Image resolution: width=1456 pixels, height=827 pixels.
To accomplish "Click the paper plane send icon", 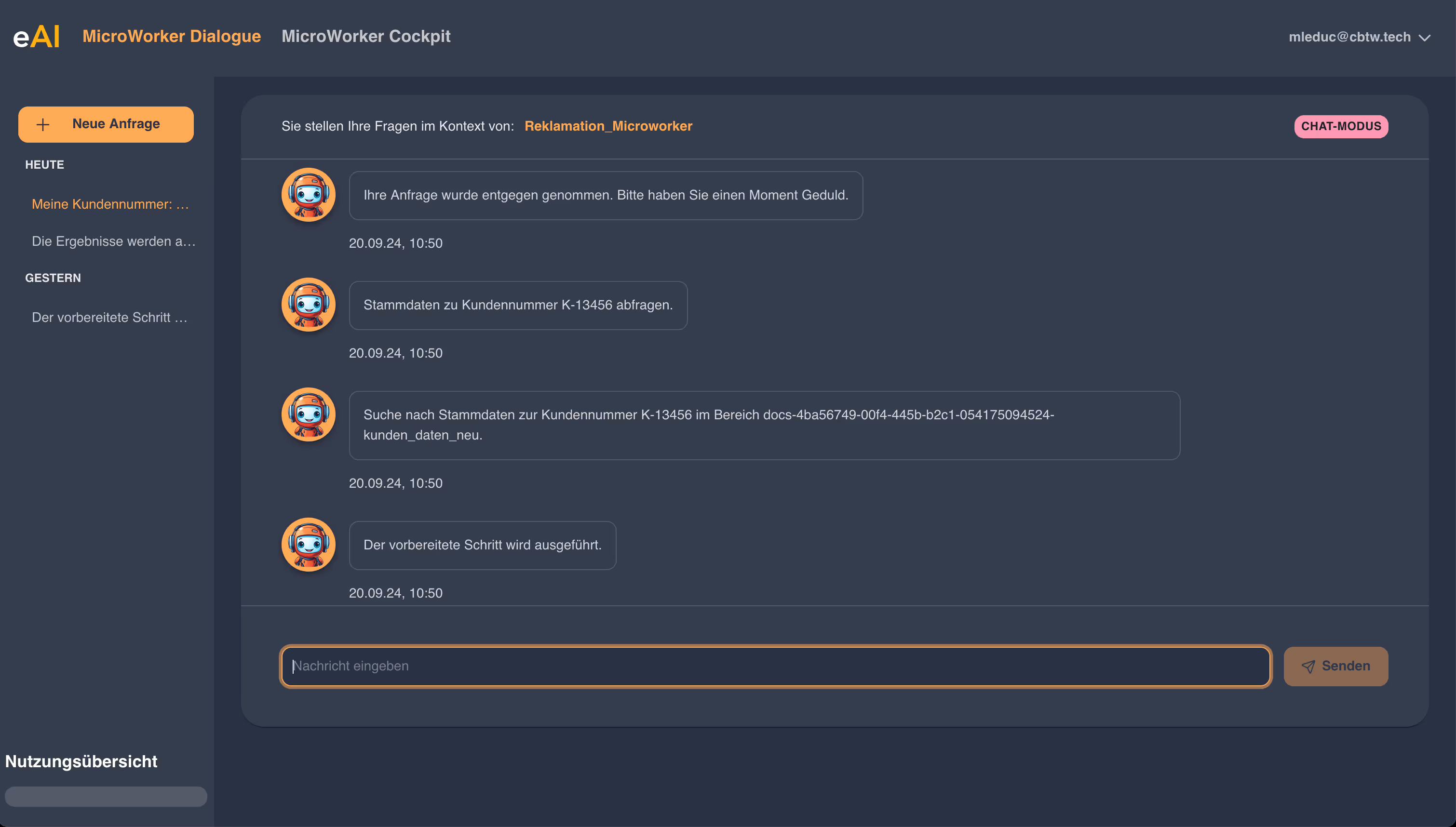I will pos(1308,666).
